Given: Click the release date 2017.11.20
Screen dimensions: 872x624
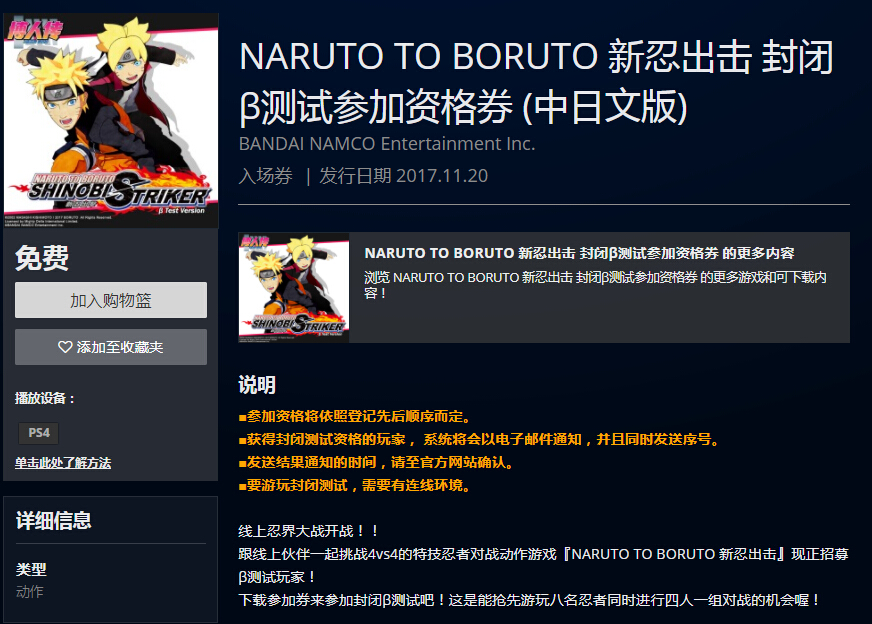Looking at the screenshot, I should [442, 176].
